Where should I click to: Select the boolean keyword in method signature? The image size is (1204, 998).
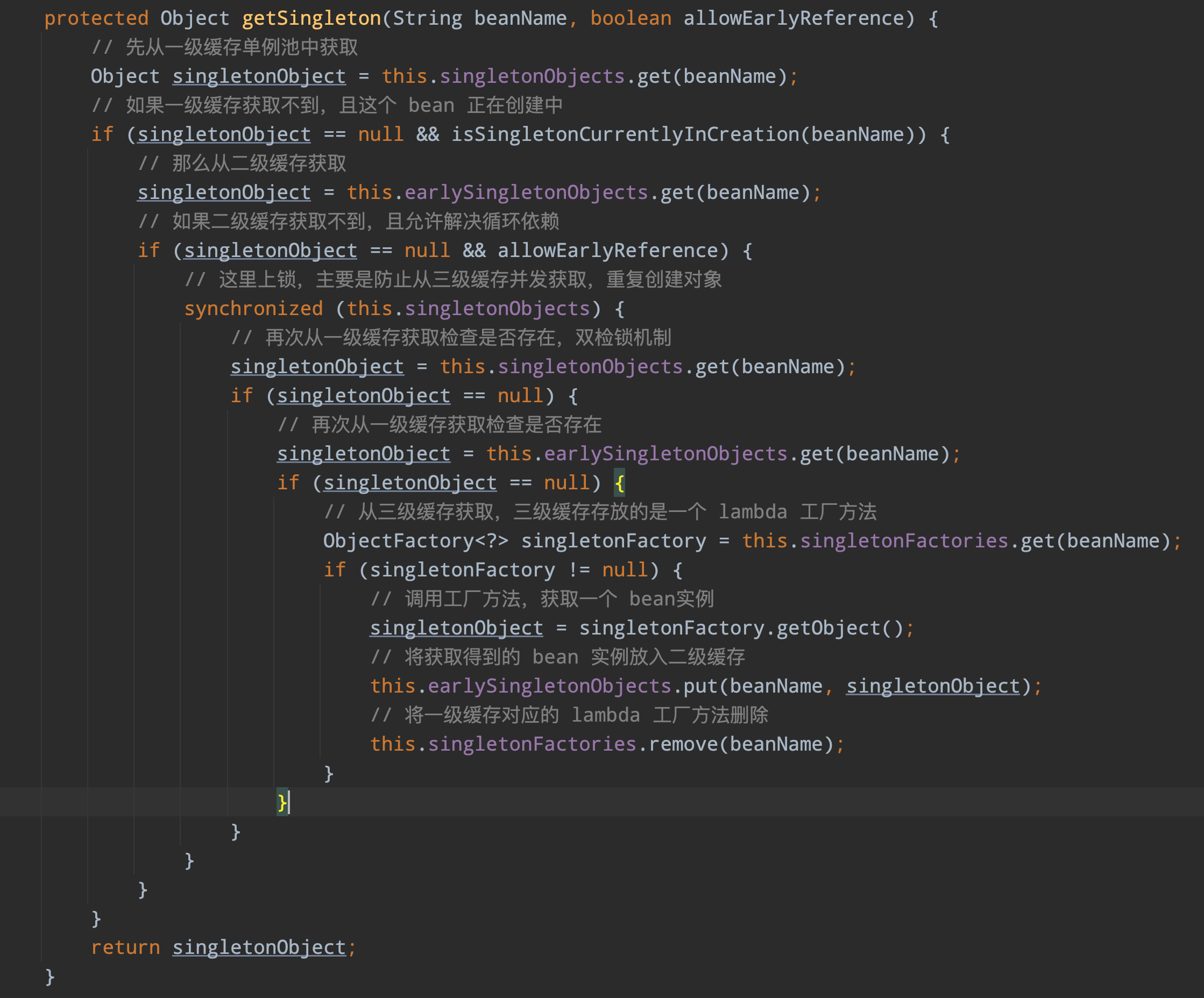pos(631,18)
